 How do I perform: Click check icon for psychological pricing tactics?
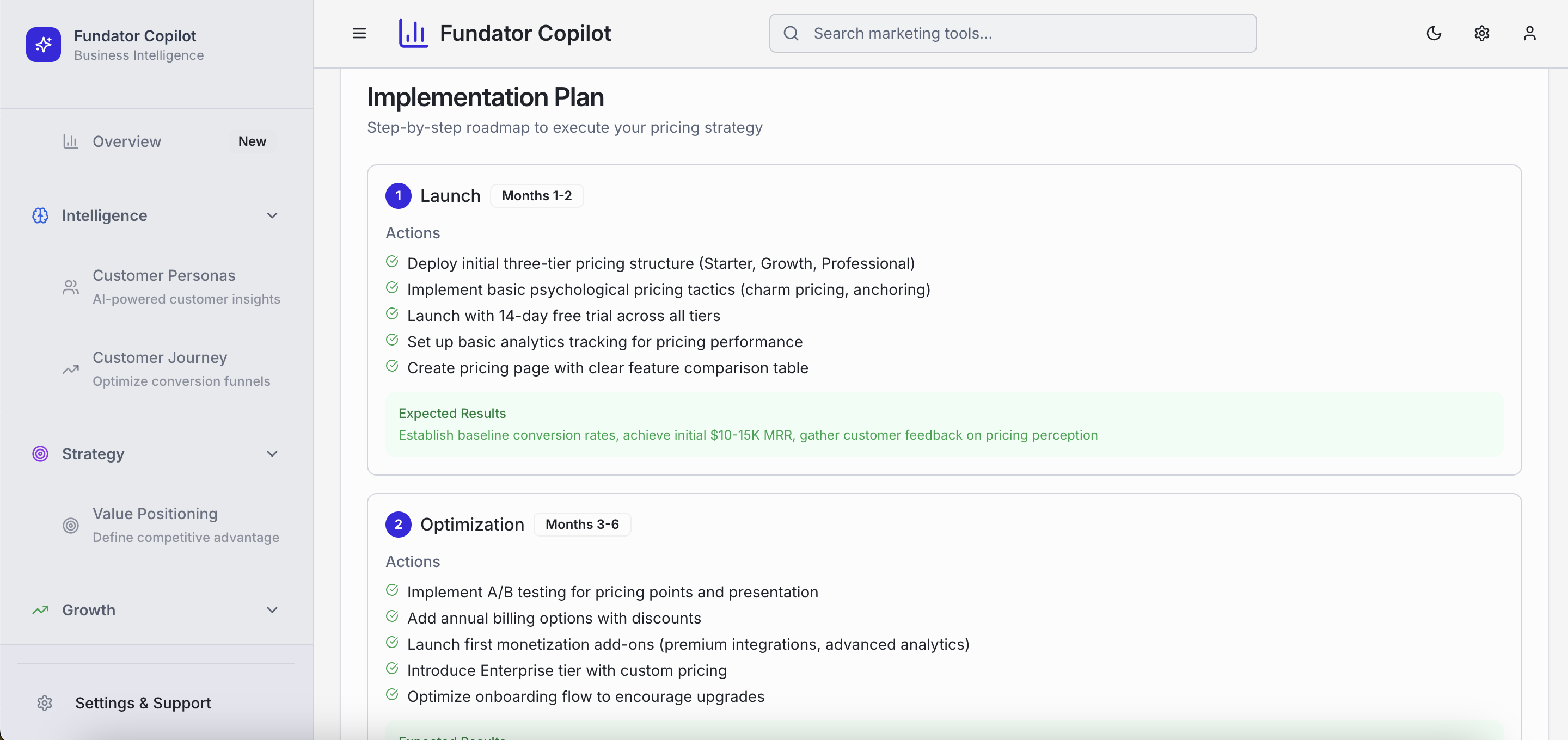tap(392, 287)
